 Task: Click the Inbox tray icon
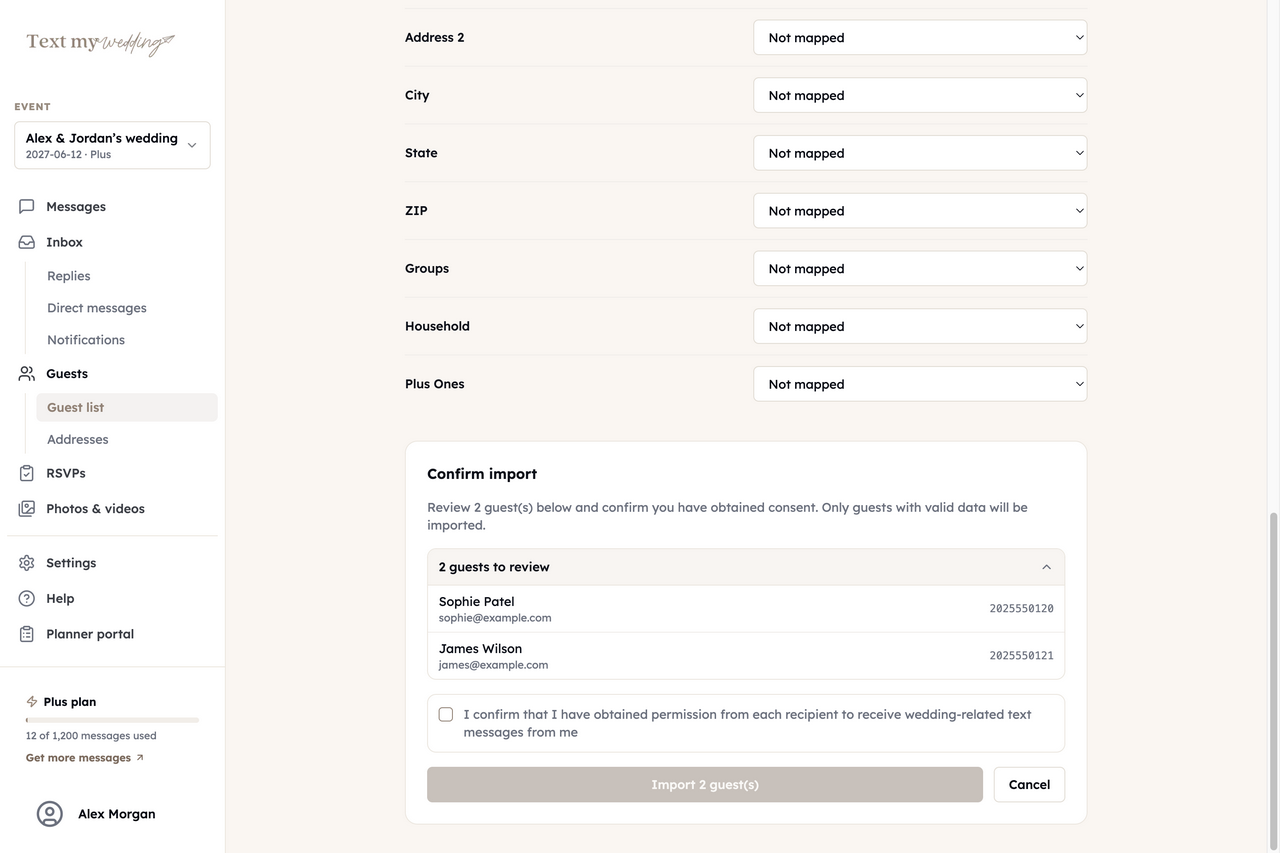click(x=27, y=242)
